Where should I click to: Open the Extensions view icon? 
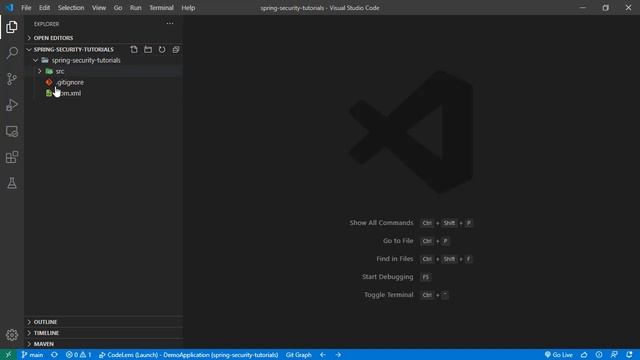tap(12, 157)
